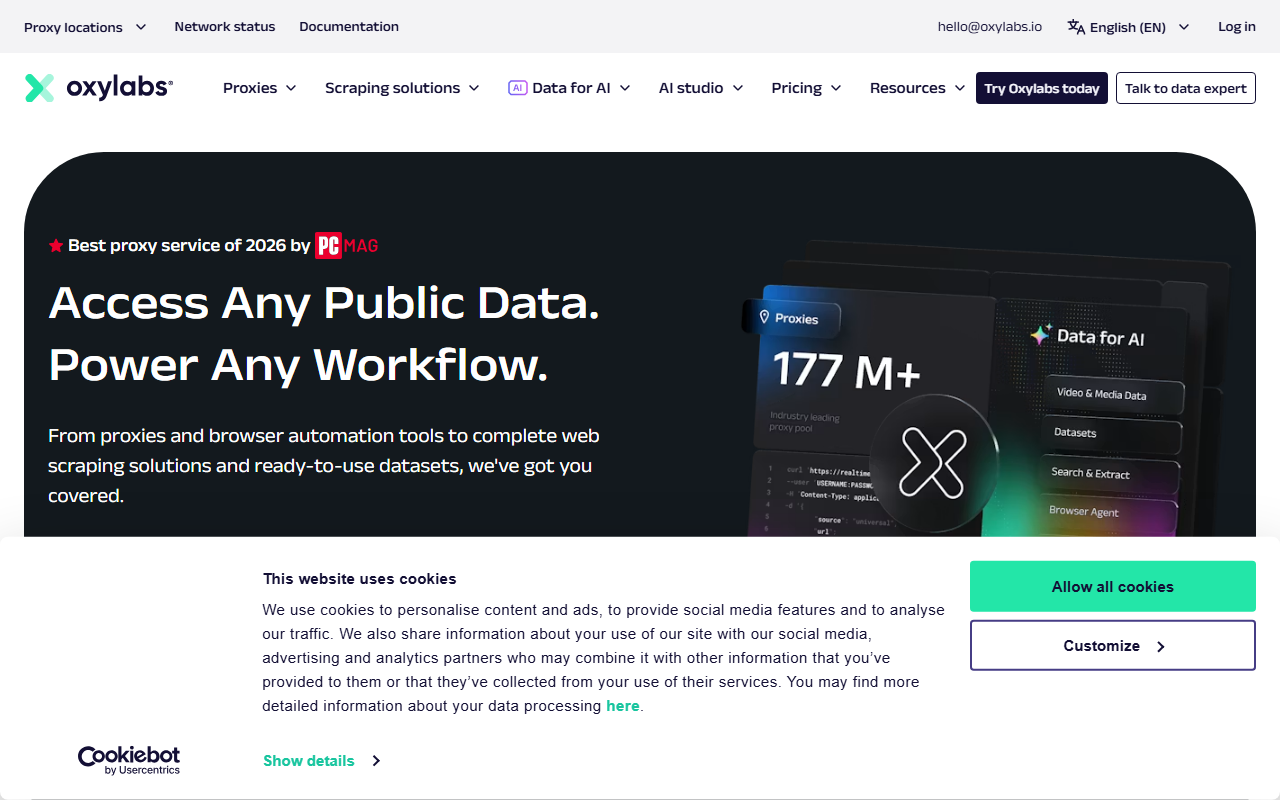
Task: Click the red star icon beside Best proxy service
Action: pyautogui.click(x=56, y=245)
